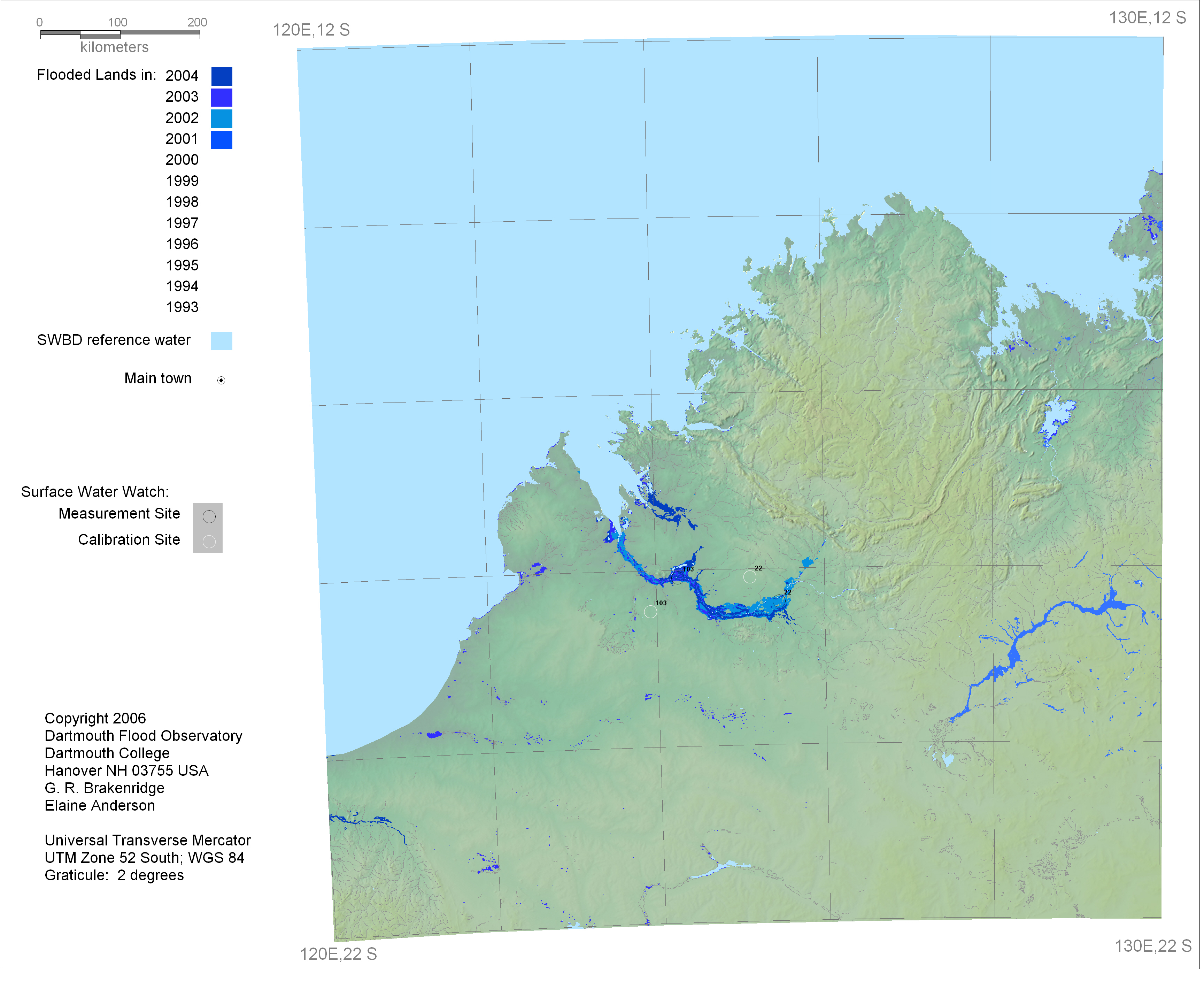This screenshot has width=1204, height=981.
Task: Click white calibration site circle 103 on map
Action: point(650,612)
